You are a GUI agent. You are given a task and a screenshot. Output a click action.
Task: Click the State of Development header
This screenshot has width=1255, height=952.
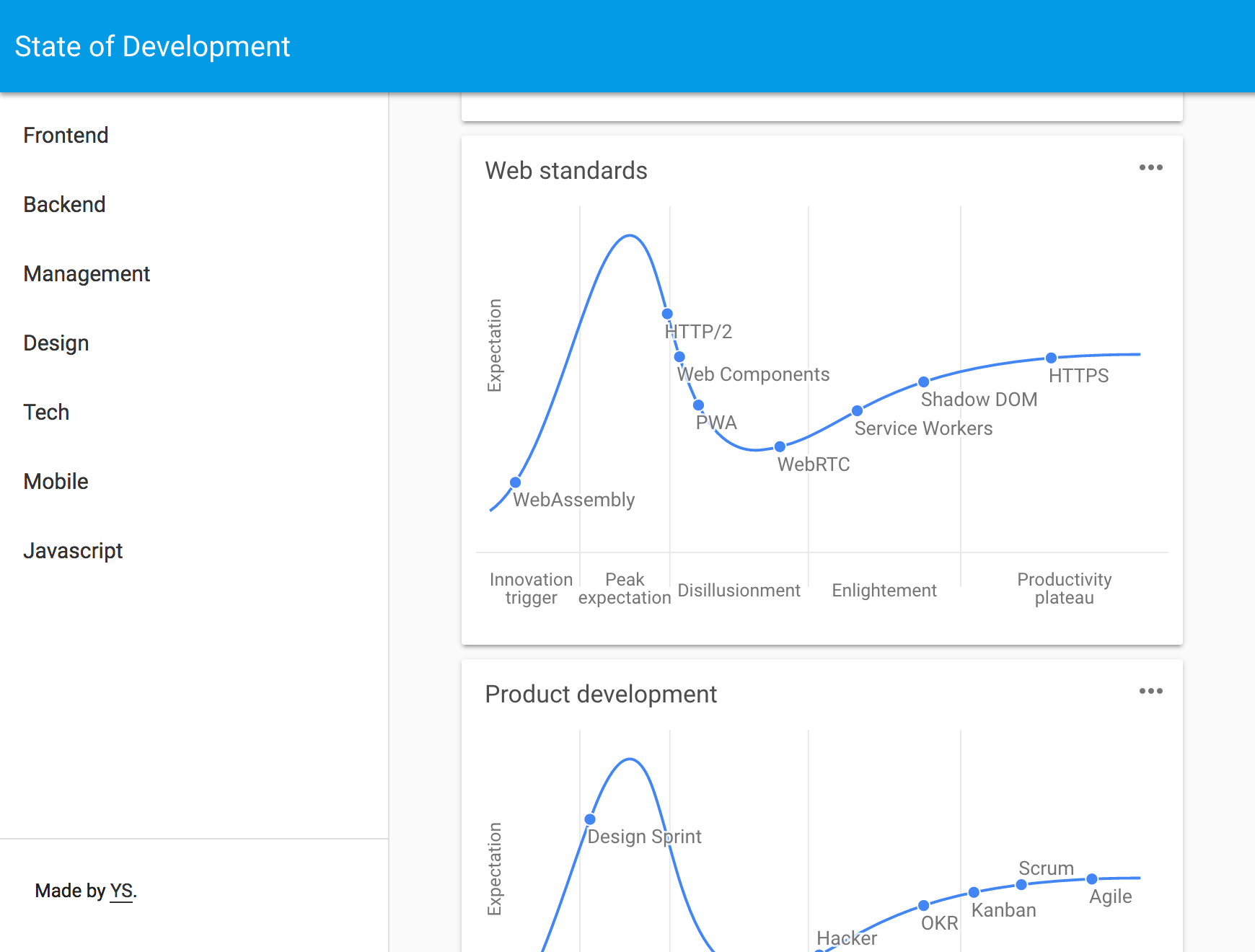[x=152, y=46]
